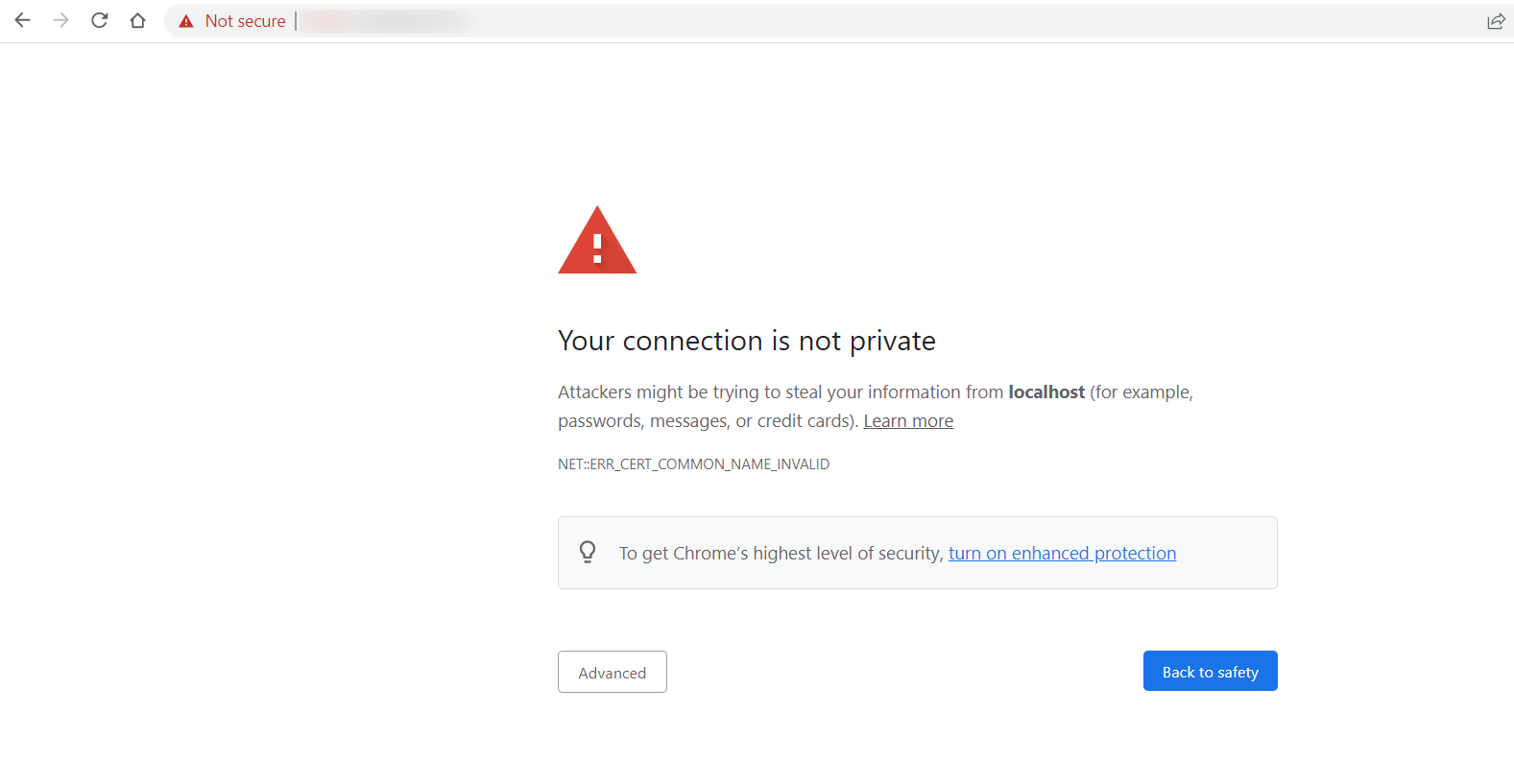
Task: Open the share icon in the address bar
Action: point(1496,21)
